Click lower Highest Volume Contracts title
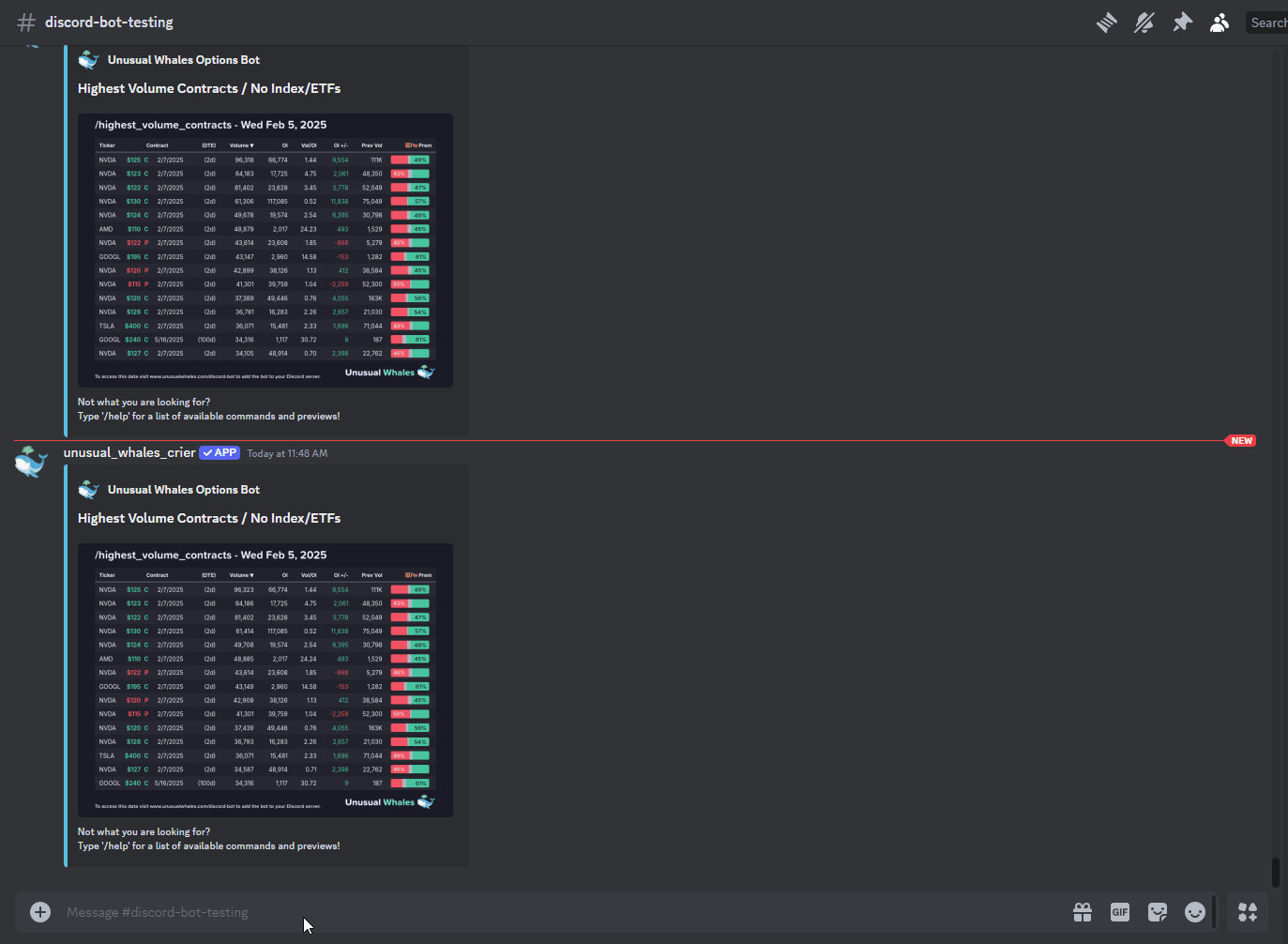Image resolution: width=1288 pixels, height=944 pixels. 209,518
